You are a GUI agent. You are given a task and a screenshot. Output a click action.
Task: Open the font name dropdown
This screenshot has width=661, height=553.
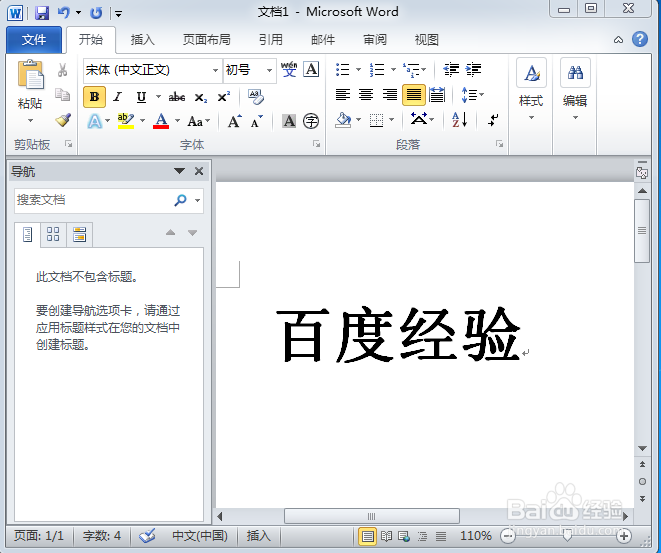tap(215, 70)
